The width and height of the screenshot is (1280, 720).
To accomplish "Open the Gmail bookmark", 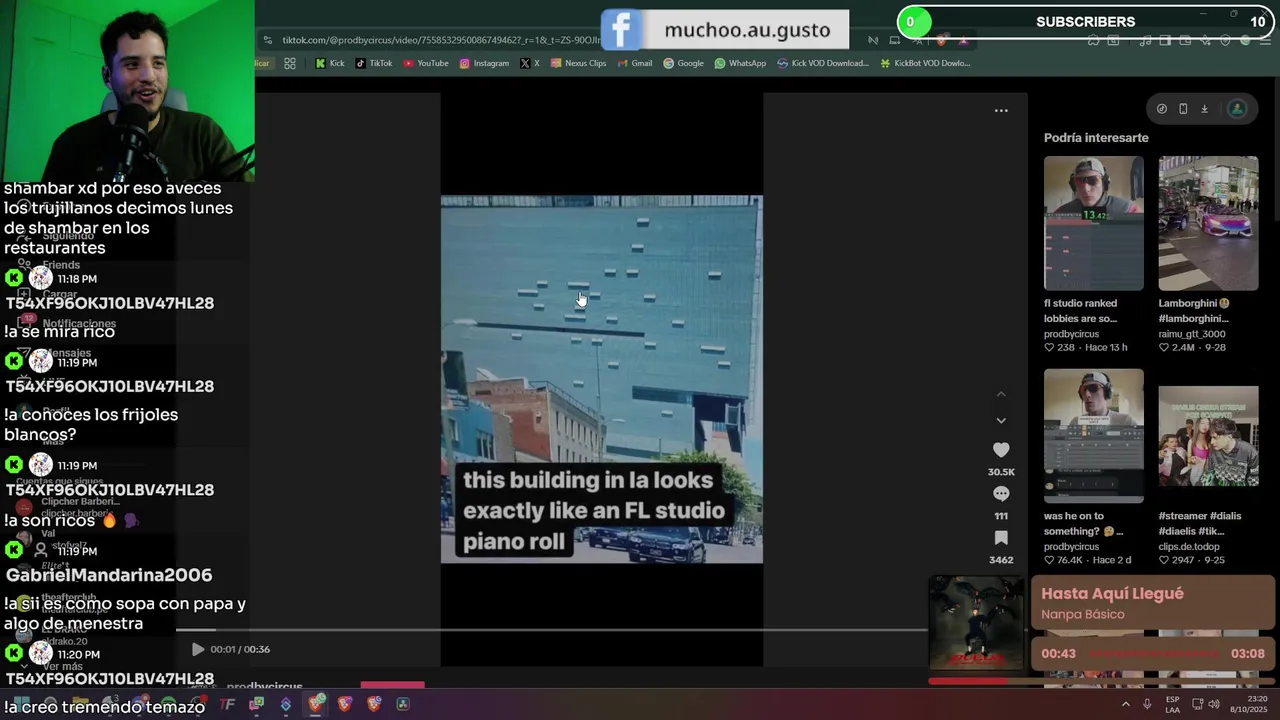I will [634, 63].
